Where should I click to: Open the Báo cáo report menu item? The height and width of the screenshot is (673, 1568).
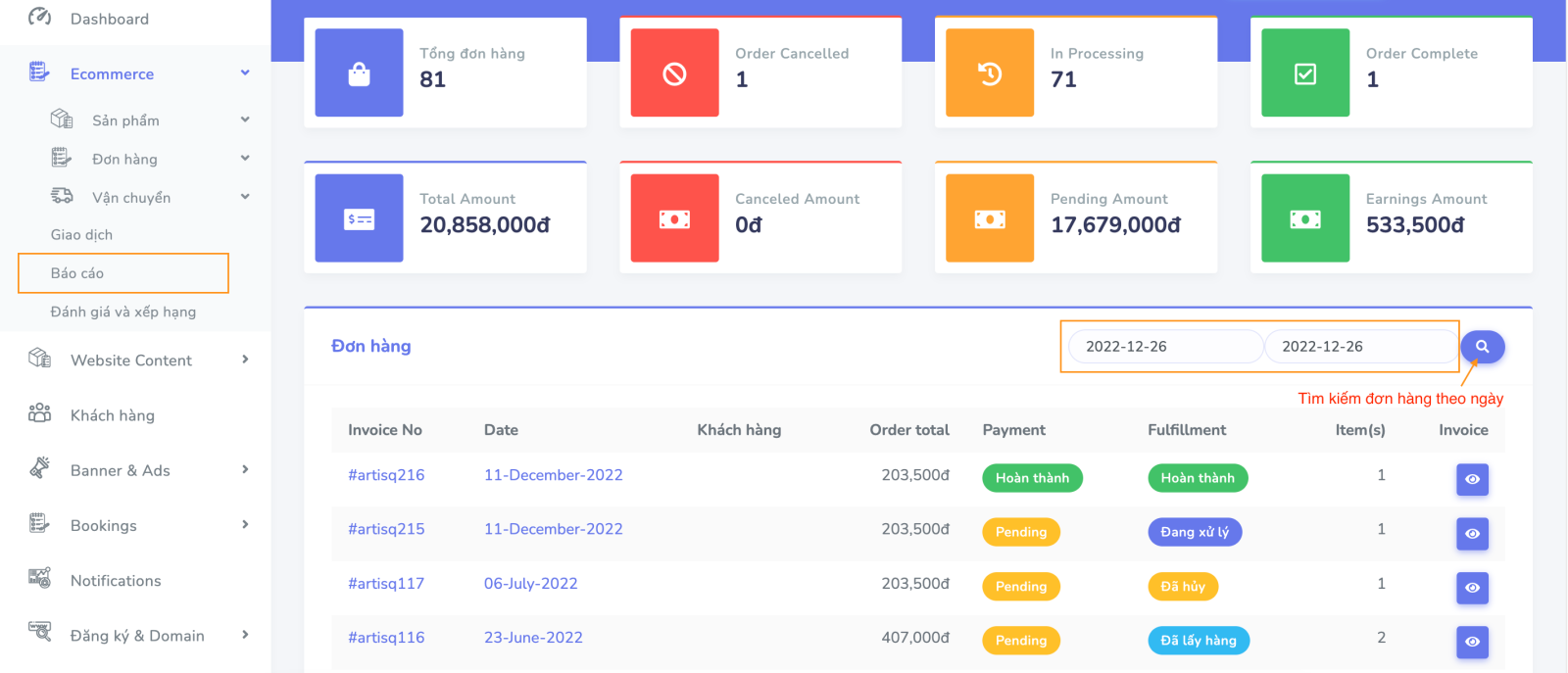(x=77, y=273)
